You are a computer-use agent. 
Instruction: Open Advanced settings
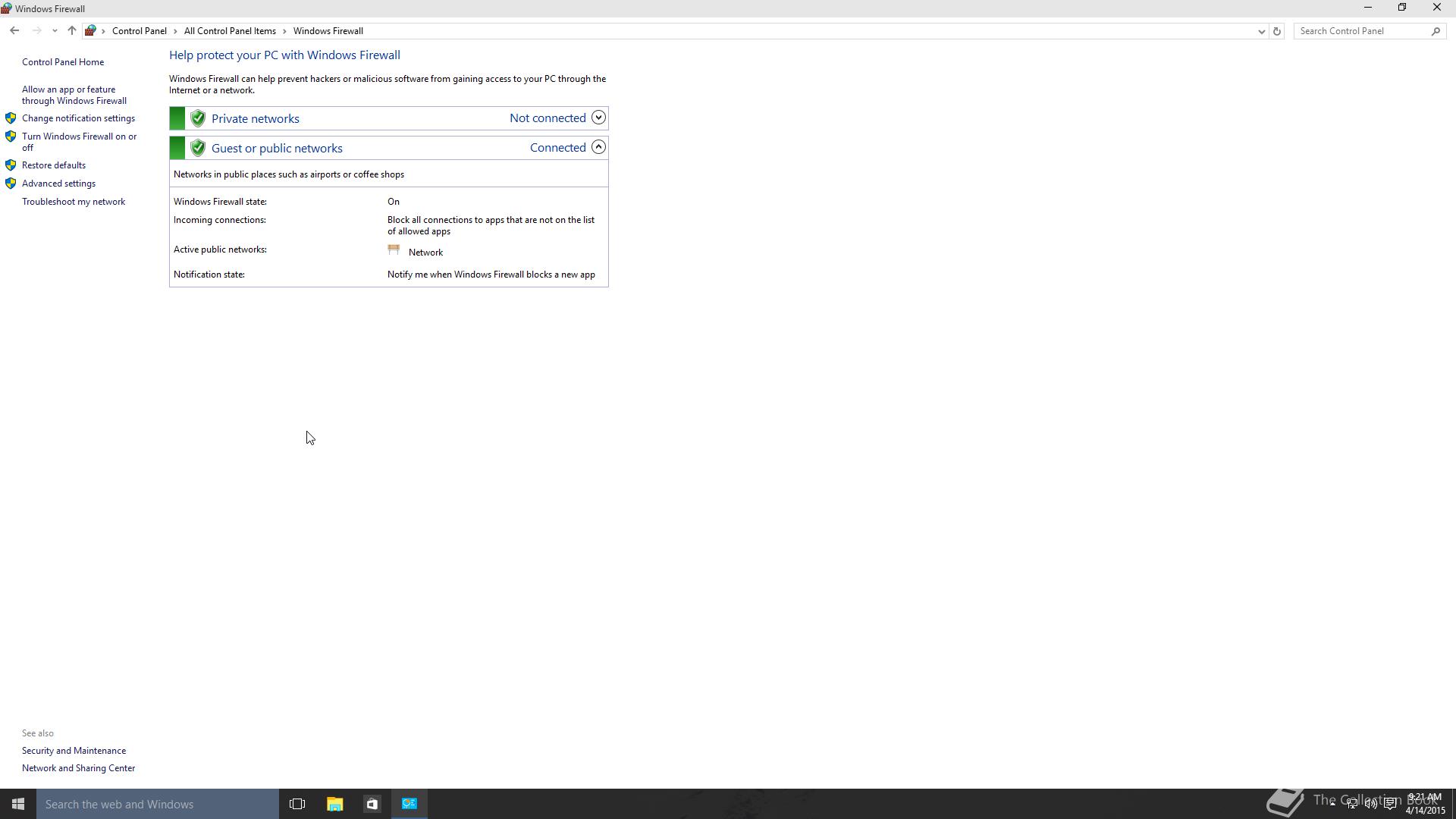[58, 184]
